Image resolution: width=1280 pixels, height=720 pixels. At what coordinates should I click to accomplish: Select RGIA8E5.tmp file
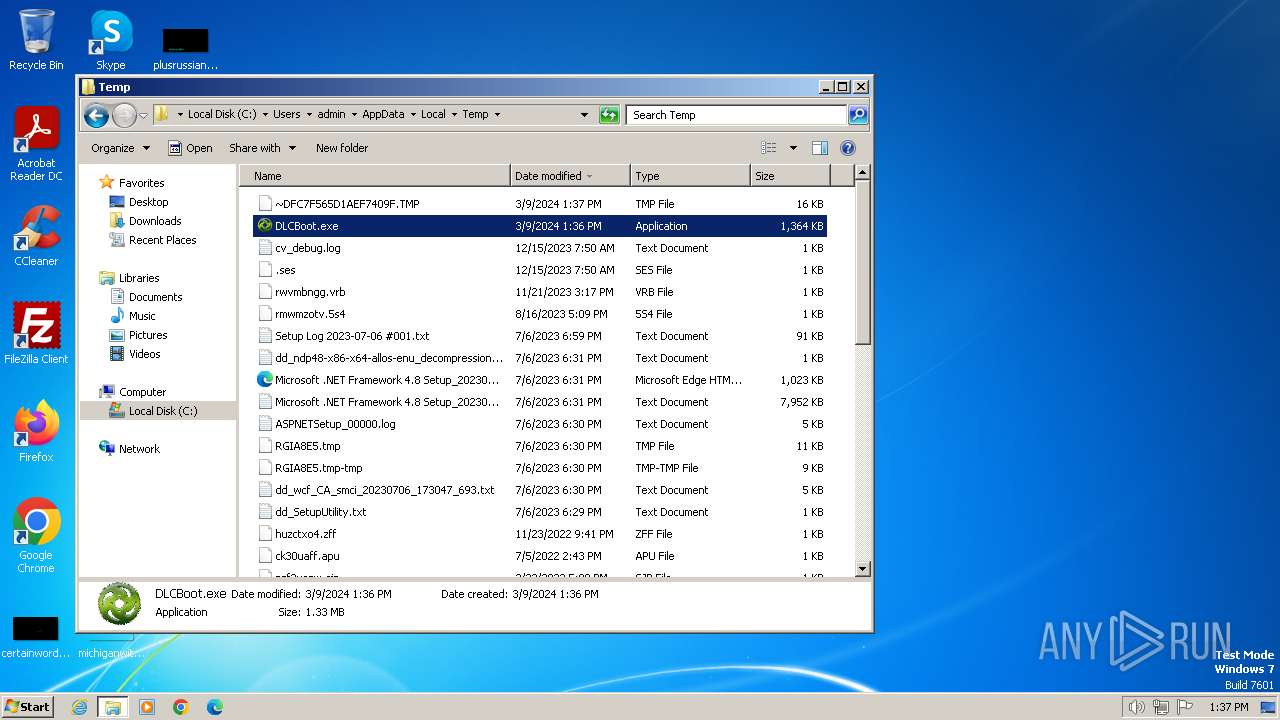tap(540, 446)
